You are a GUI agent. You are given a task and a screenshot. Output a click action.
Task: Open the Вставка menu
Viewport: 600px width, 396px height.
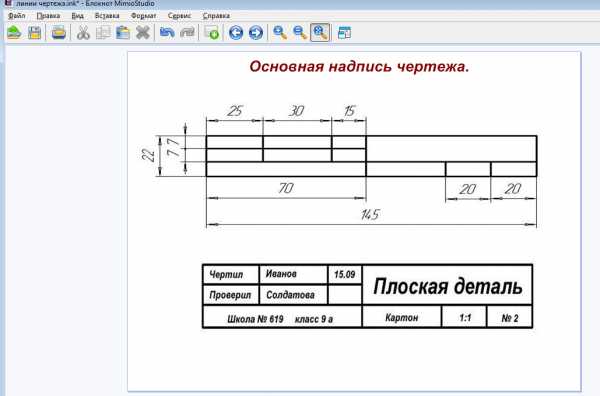[x=107, y=16]
